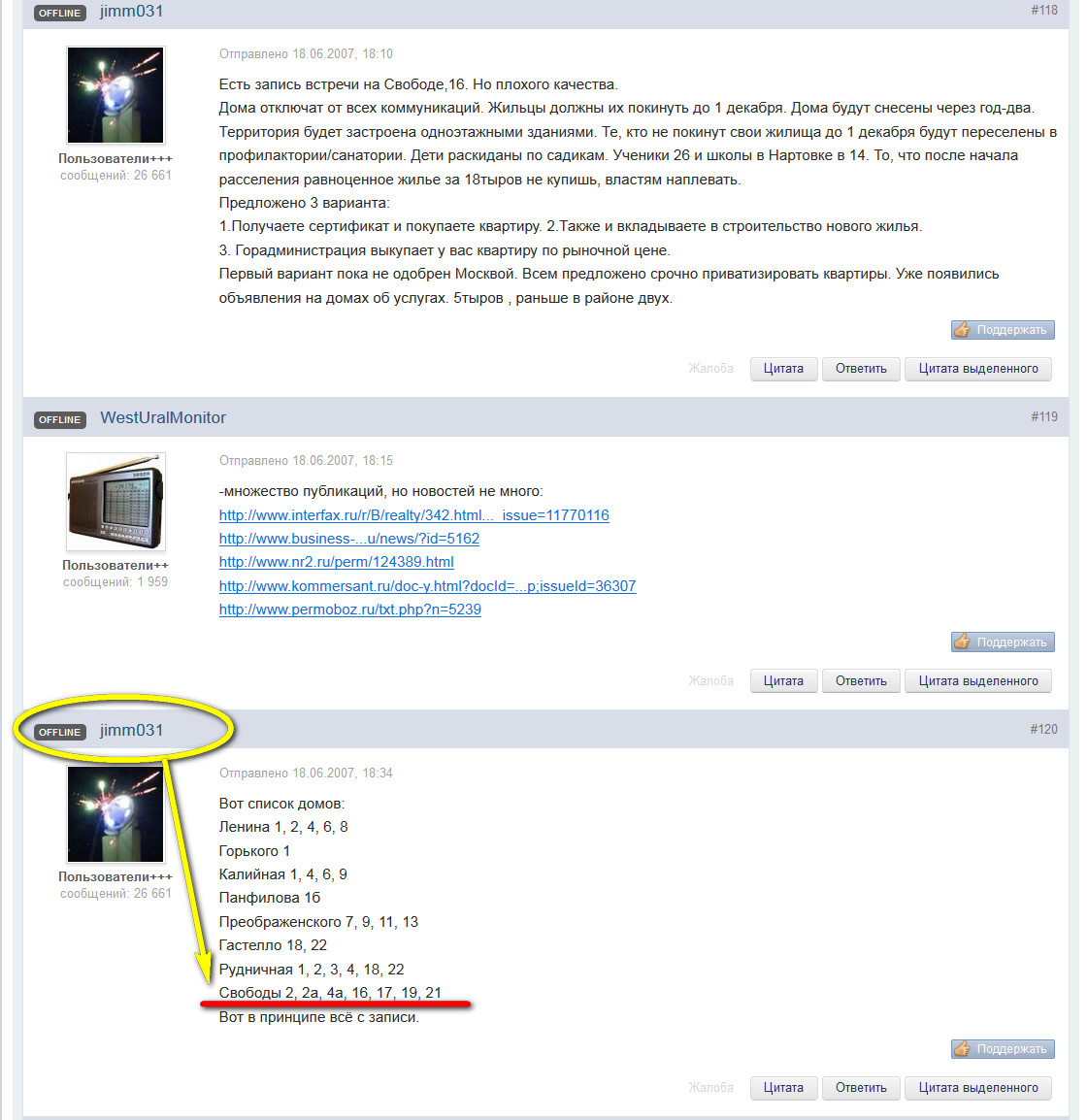Image resolution: width=1088 pixels, height=1120 pixels.
Task: Open the nr2.ru perm link
Action: (x=337, y=561)
